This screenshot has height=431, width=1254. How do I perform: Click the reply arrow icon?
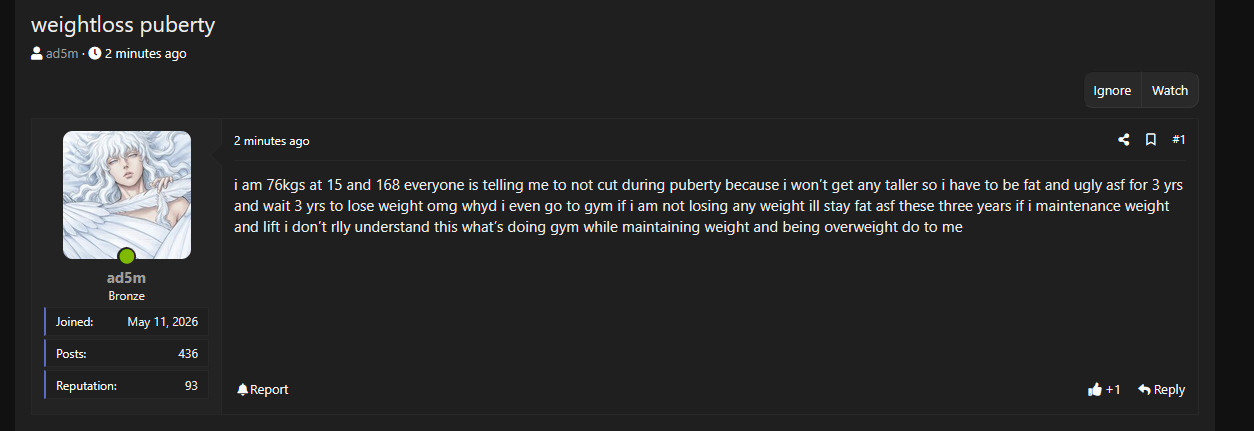click(x=1144, y=390)
